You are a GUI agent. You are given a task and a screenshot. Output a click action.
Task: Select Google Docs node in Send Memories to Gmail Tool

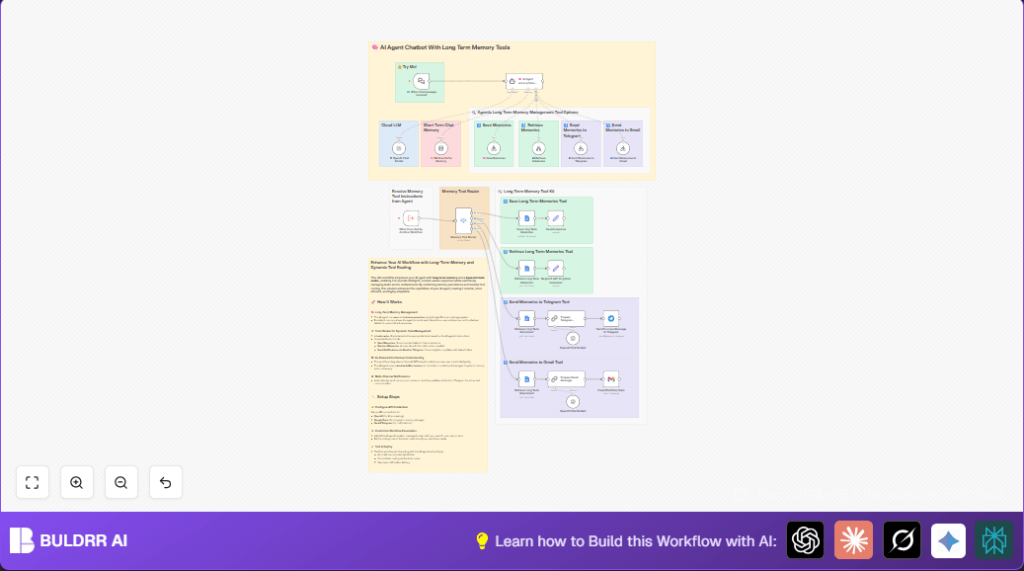526,379
